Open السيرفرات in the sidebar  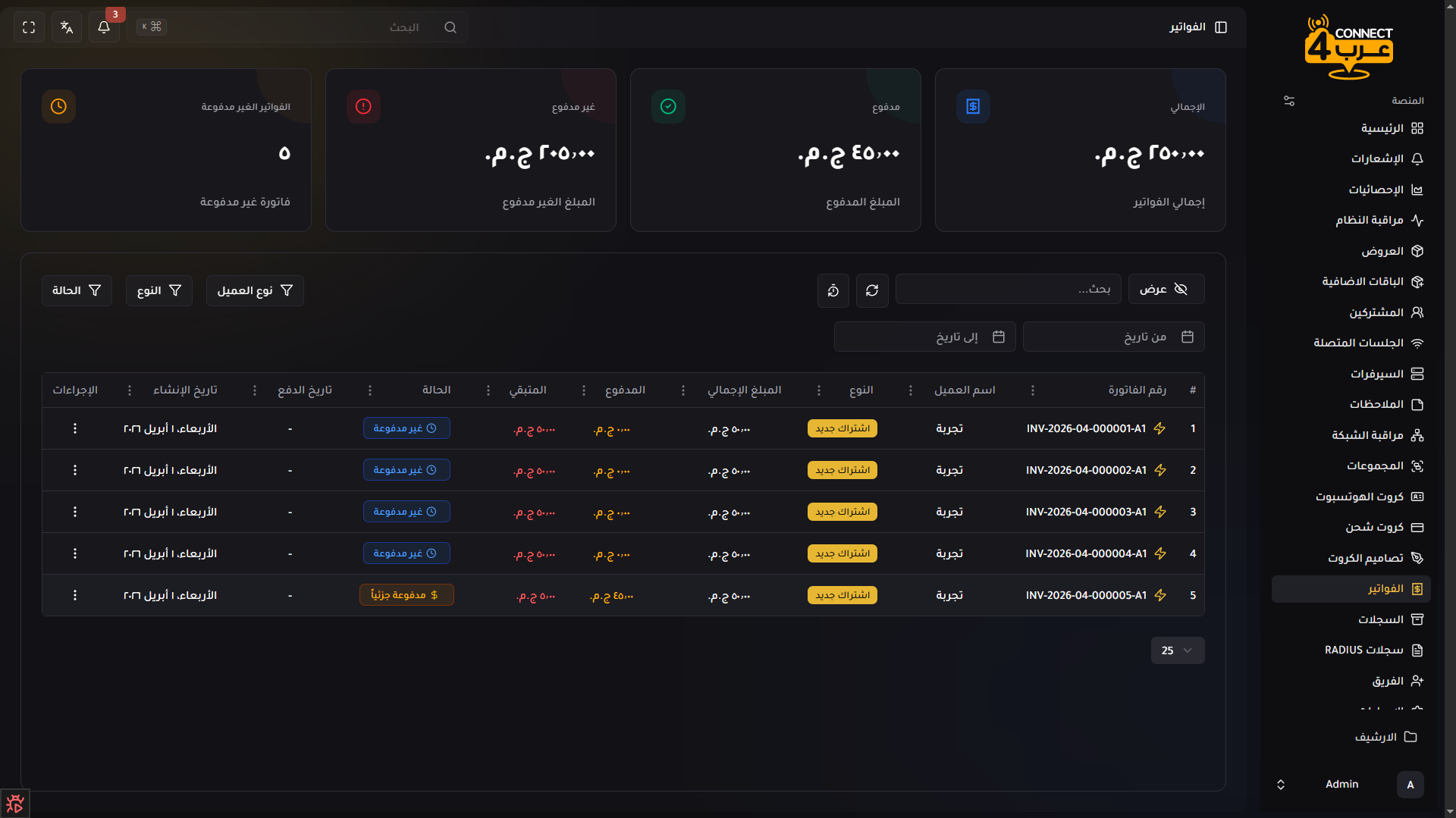point(1351,374)
